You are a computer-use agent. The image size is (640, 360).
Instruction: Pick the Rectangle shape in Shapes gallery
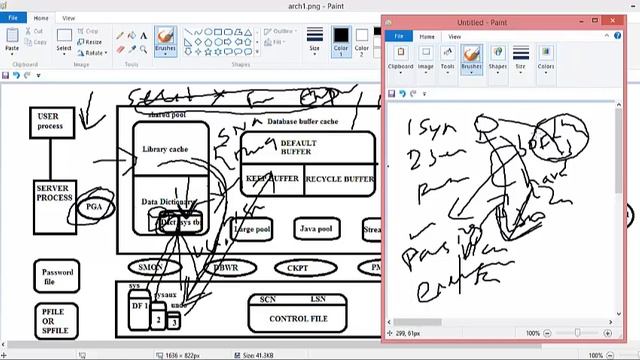(218, 31)
